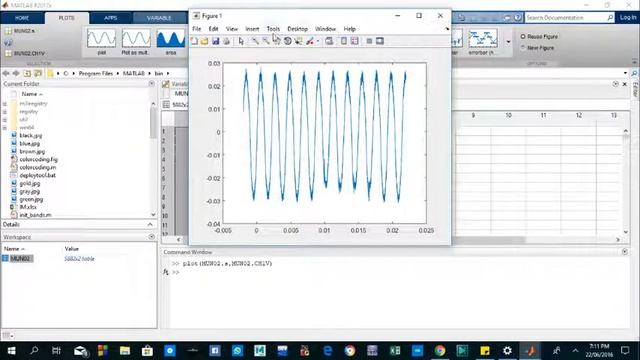Screen dimensions: 640x360
Task: Switch to the APPS ribbon tab
Action: (111, 18)
